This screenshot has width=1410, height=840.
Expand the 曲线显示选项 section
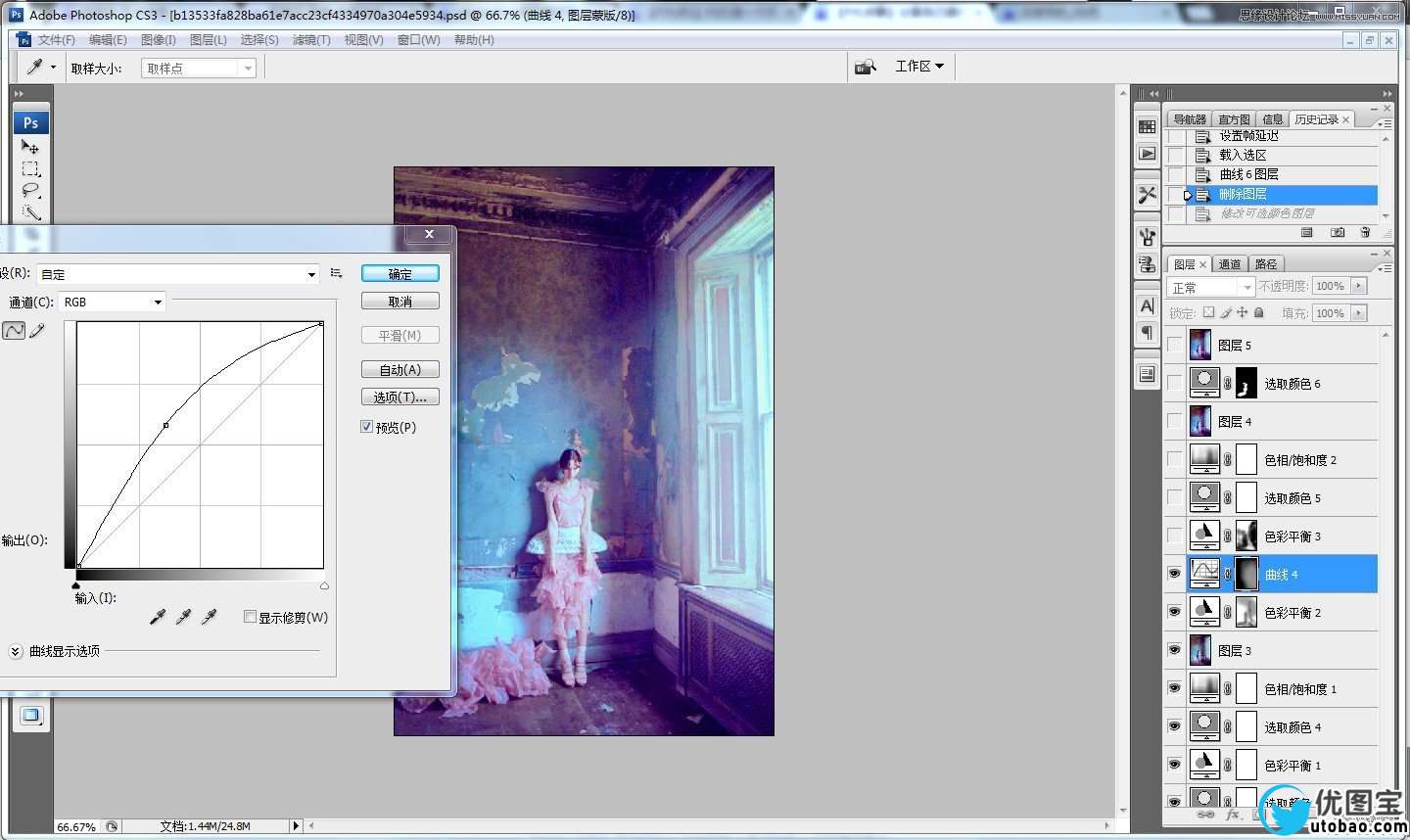[x=16, y=651]
